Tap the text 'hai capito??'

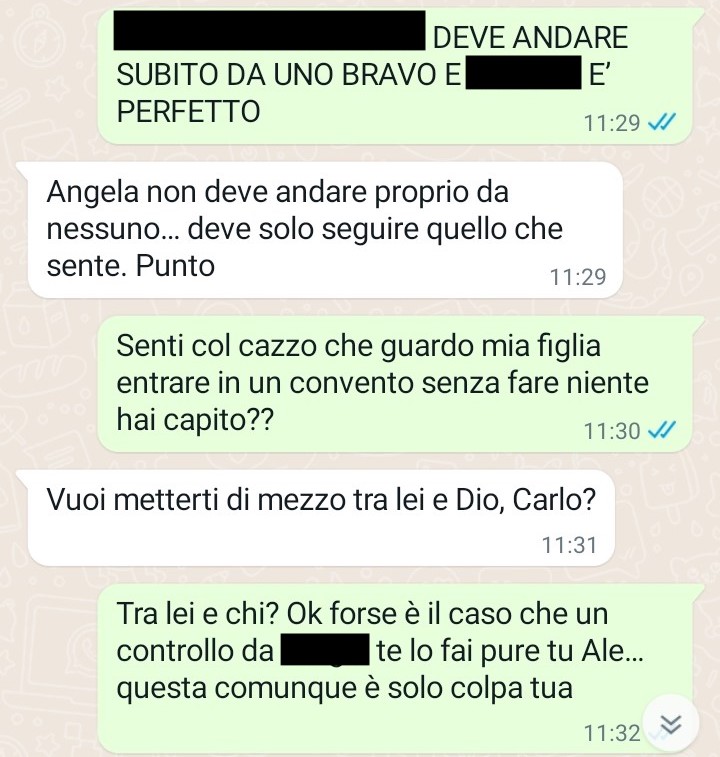click(195, 420)
